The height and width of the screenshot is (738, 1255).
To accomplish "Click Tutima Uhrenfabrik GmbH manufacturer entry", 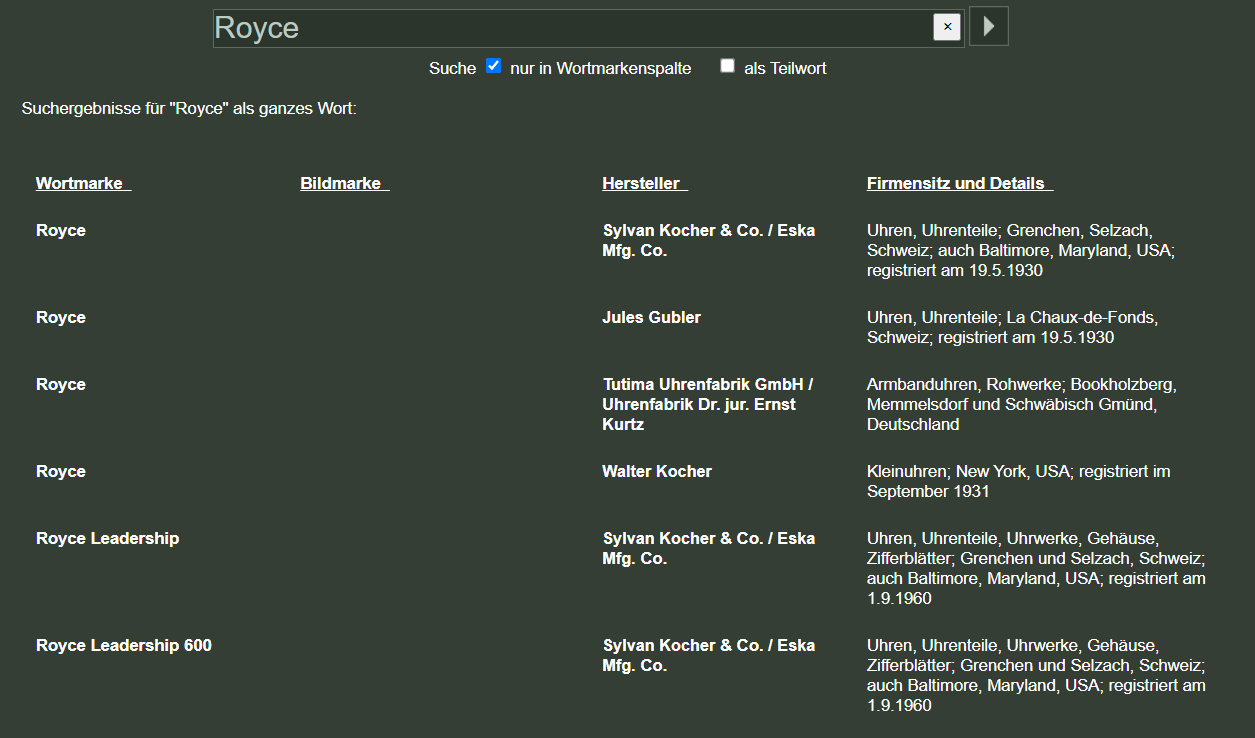I will pos(708,404).
